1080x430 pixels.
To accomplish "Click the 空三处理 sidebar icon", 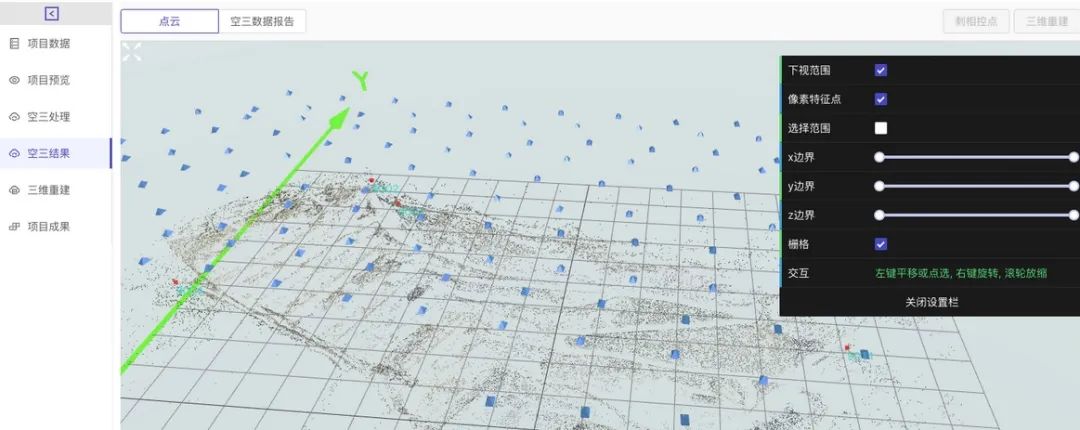I will pyautogui.click(x=14, y=117).
